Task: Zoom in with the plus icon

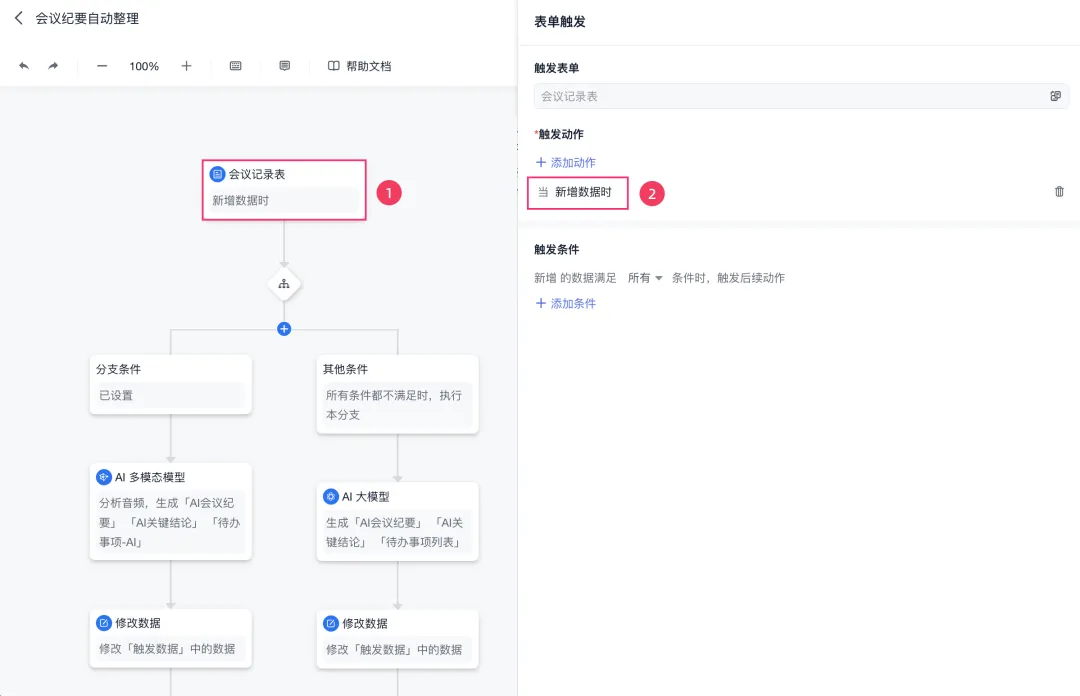Action: coord(187,66)
